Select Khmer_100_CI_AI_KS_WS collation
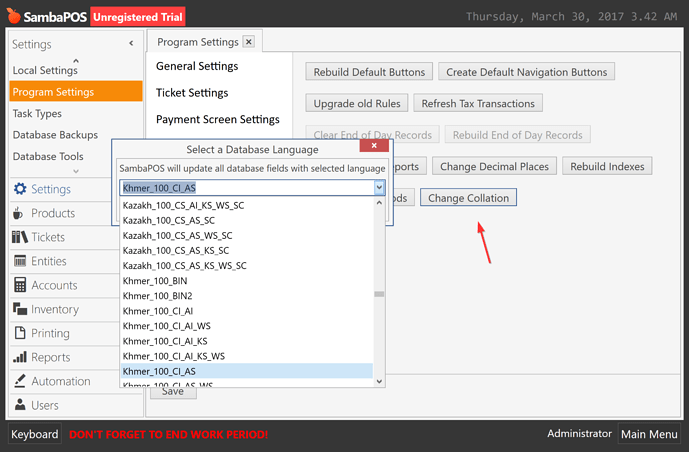The height and width of the screenshot is (452, 689). point(247,356)
